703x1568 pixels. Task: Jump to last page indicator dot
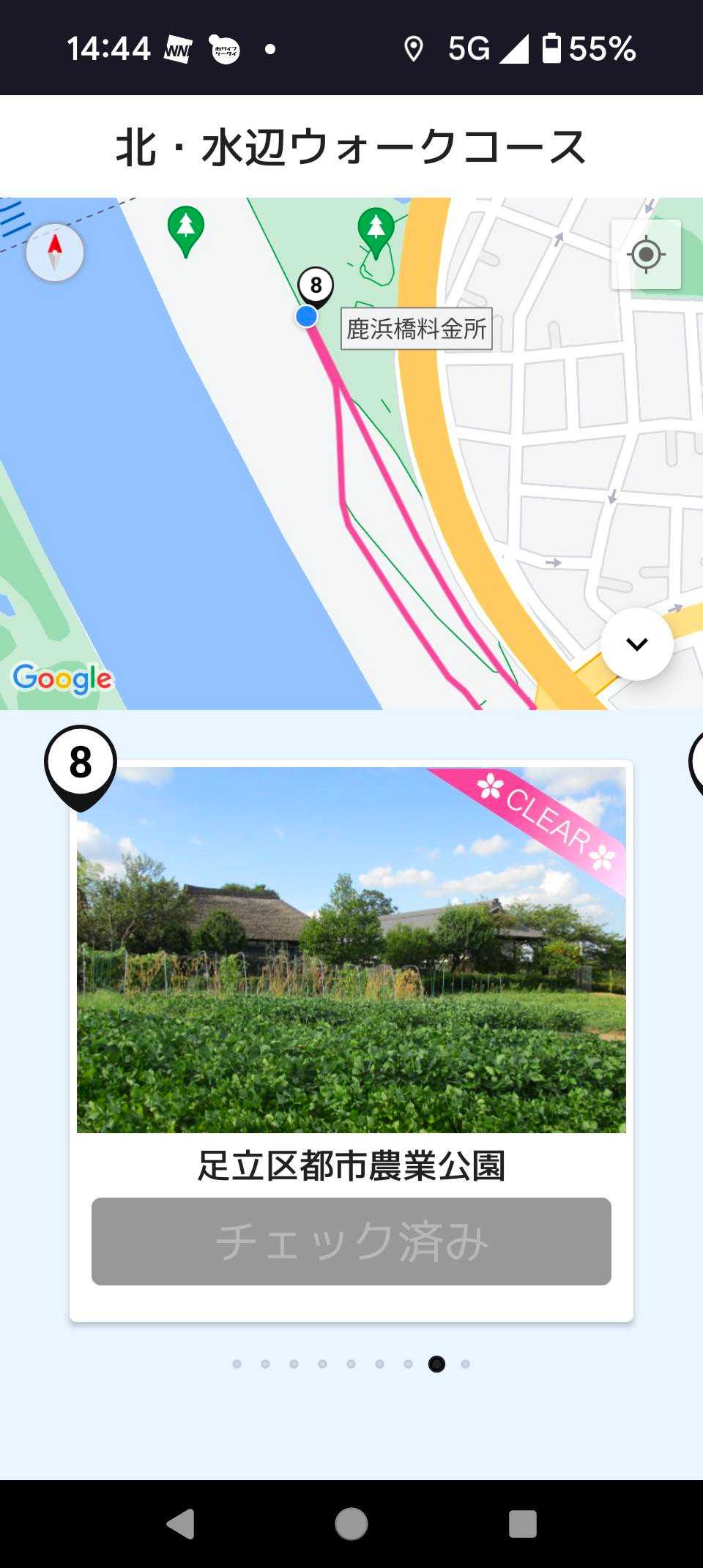465,1364
